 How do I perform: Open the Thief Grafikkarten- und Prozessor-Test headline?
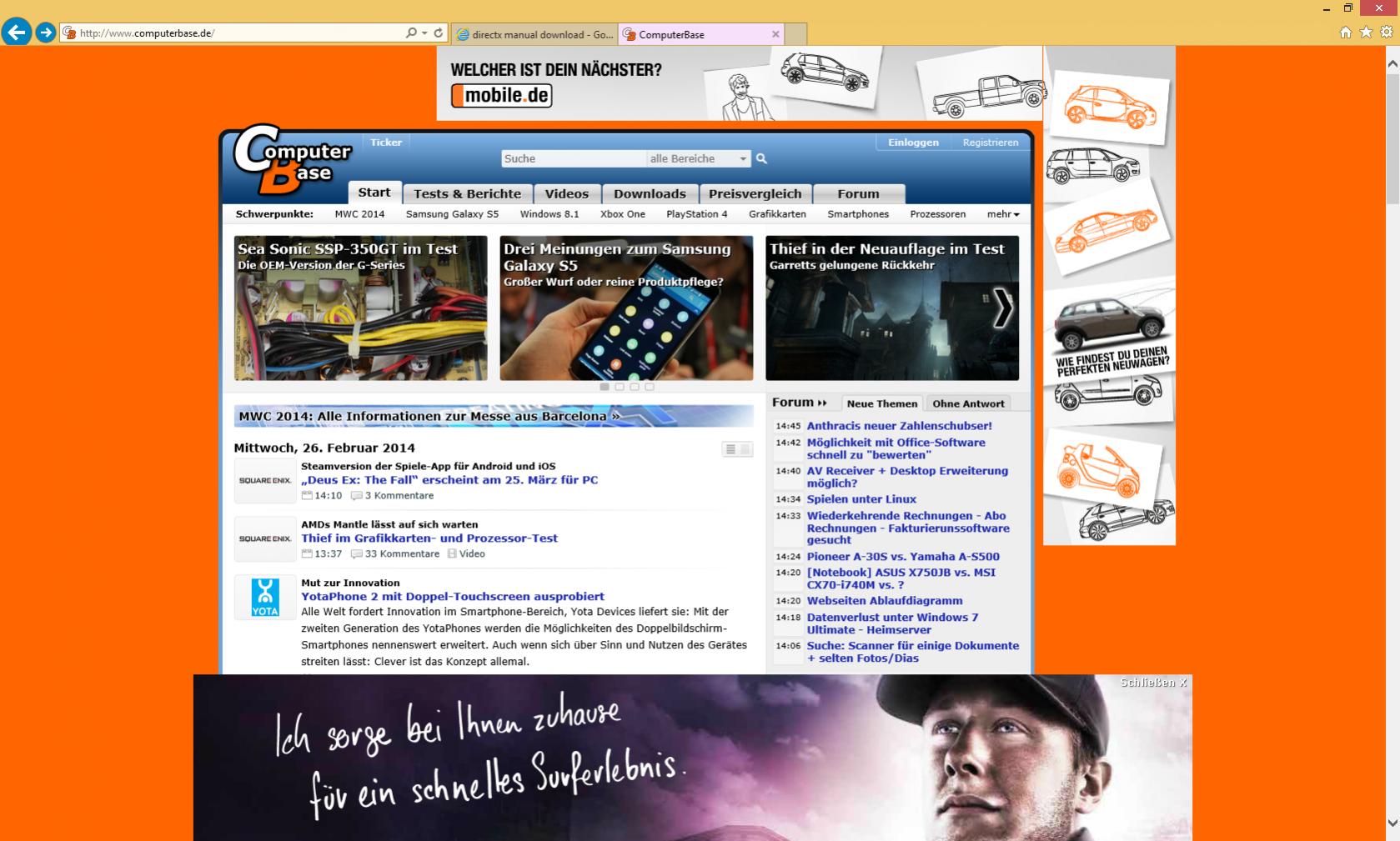pos(429,538)
